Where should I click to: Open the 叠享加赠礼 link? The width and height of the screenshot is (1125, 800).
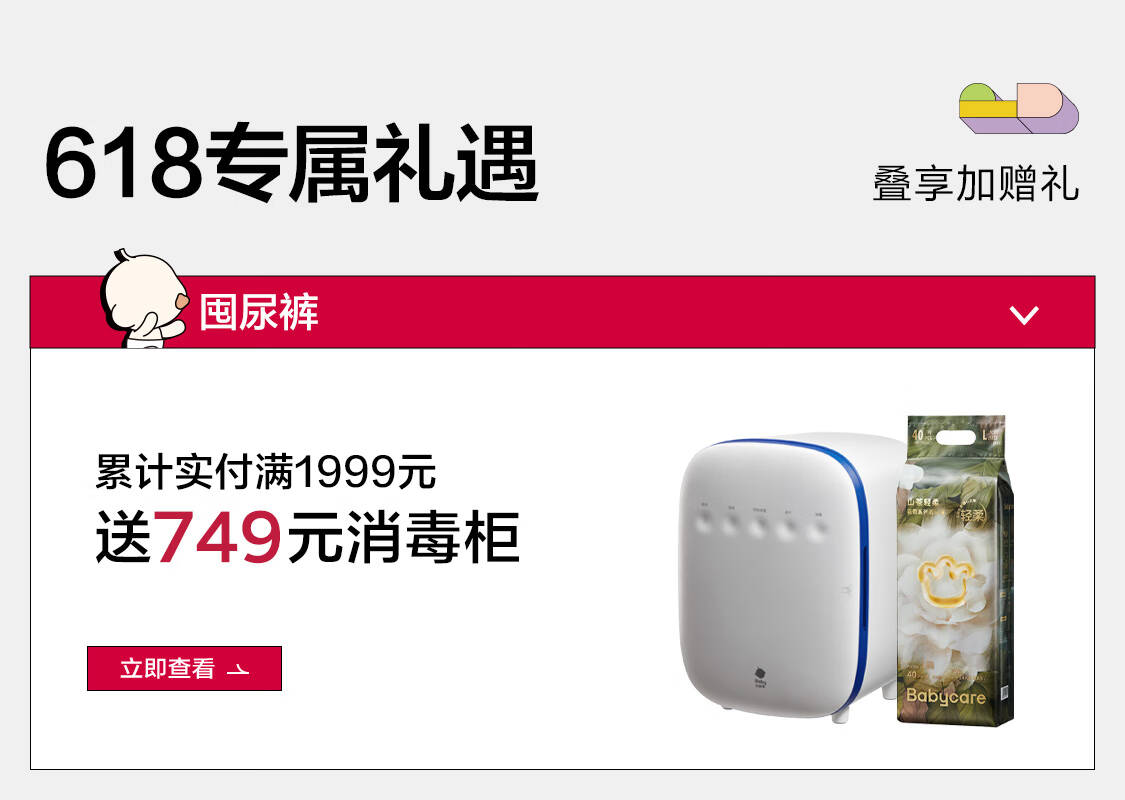click(976, 184)
